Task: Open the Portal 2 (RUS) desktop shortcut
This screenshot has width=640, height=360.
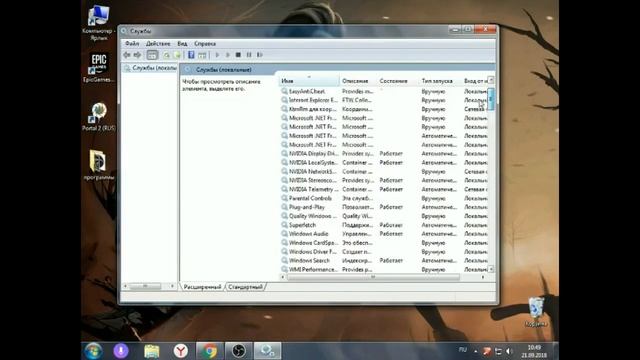Action: coord(98,117)
